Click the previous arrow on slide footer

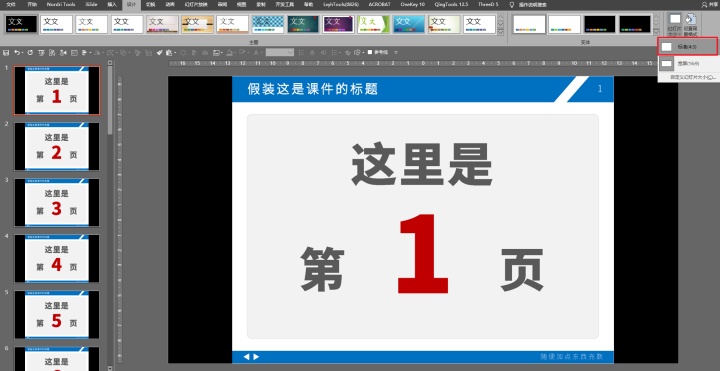pos(247,357)
